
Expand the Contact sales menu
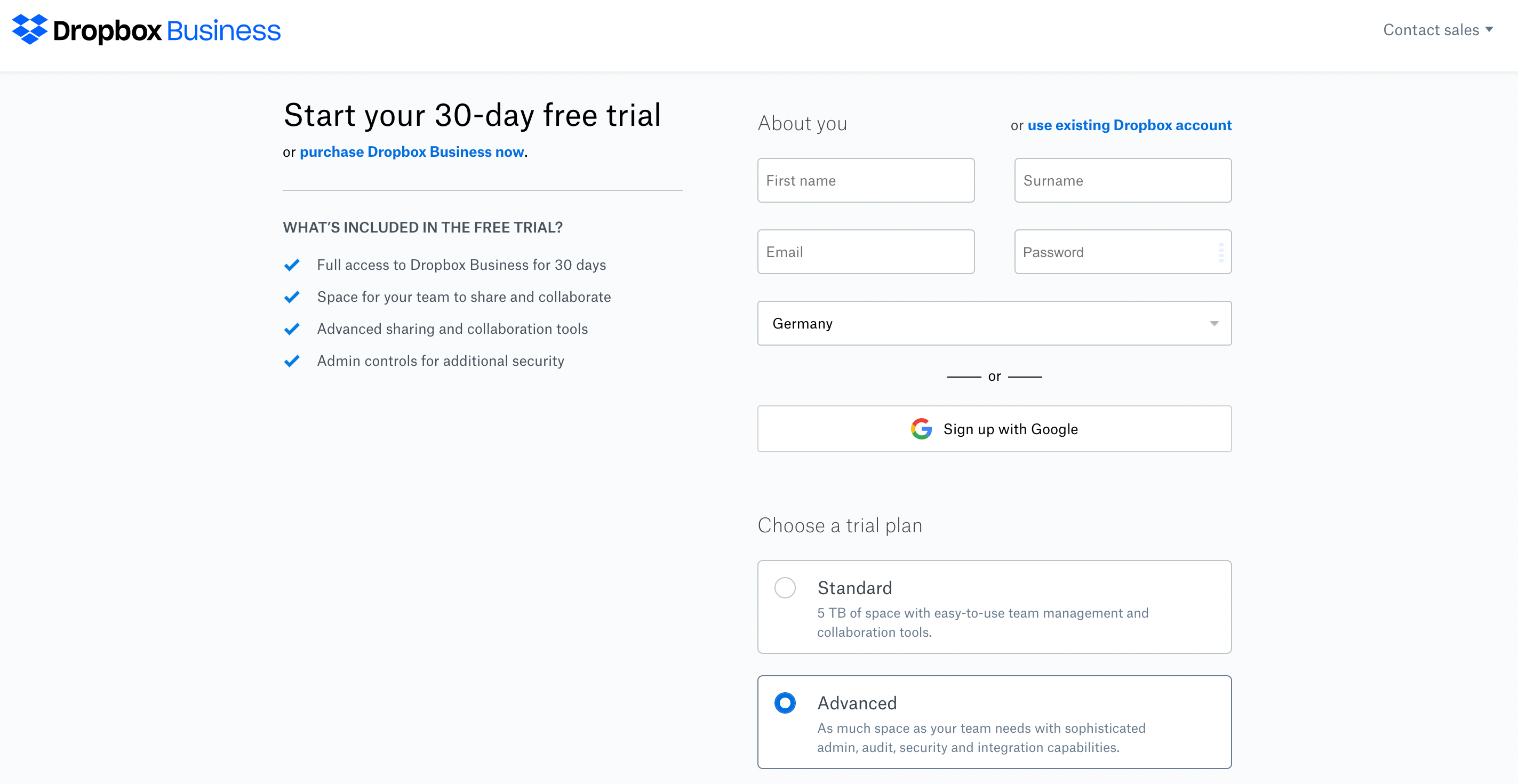coord(1437,29)
